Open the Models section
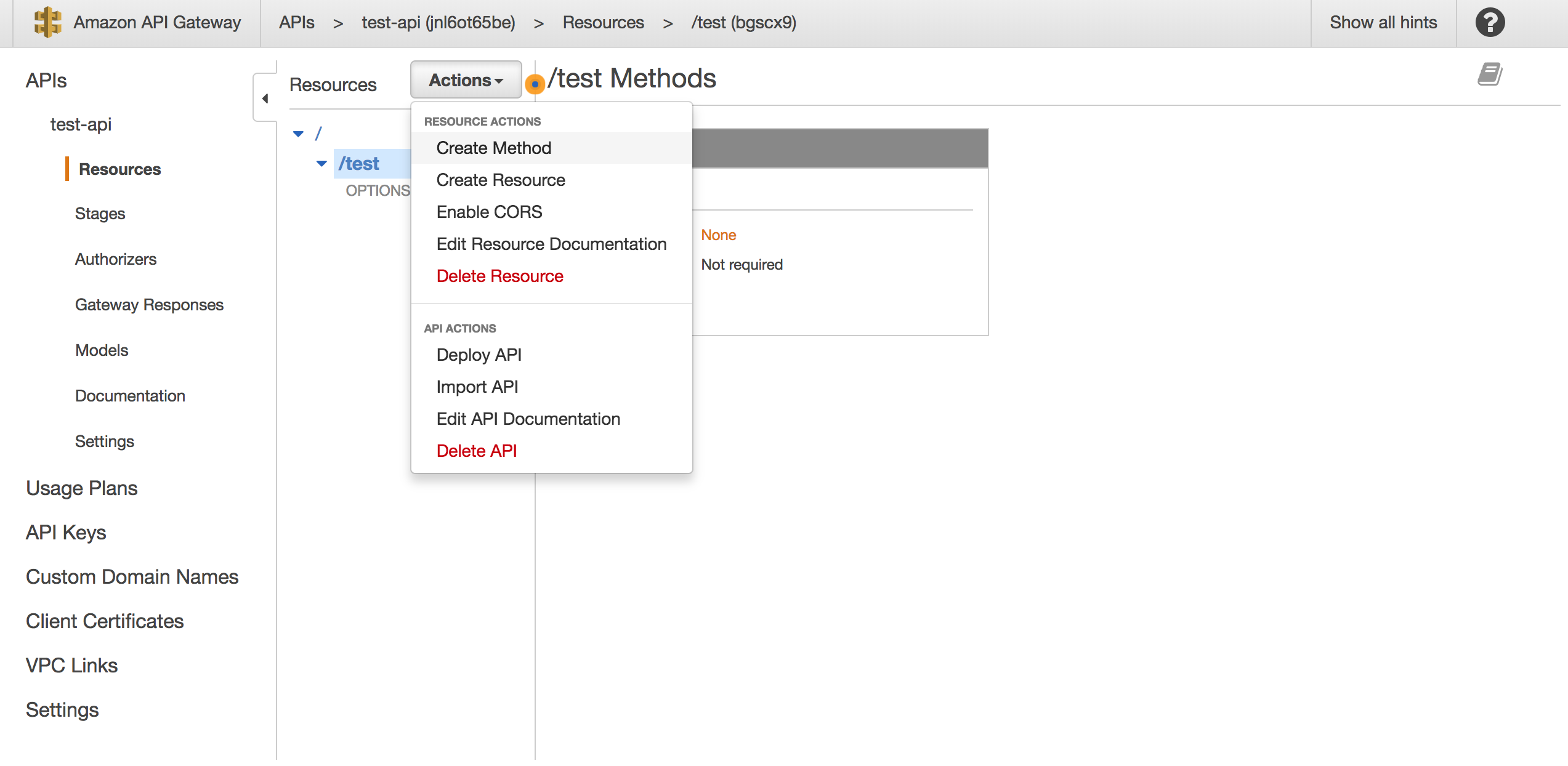 [102, 350]
